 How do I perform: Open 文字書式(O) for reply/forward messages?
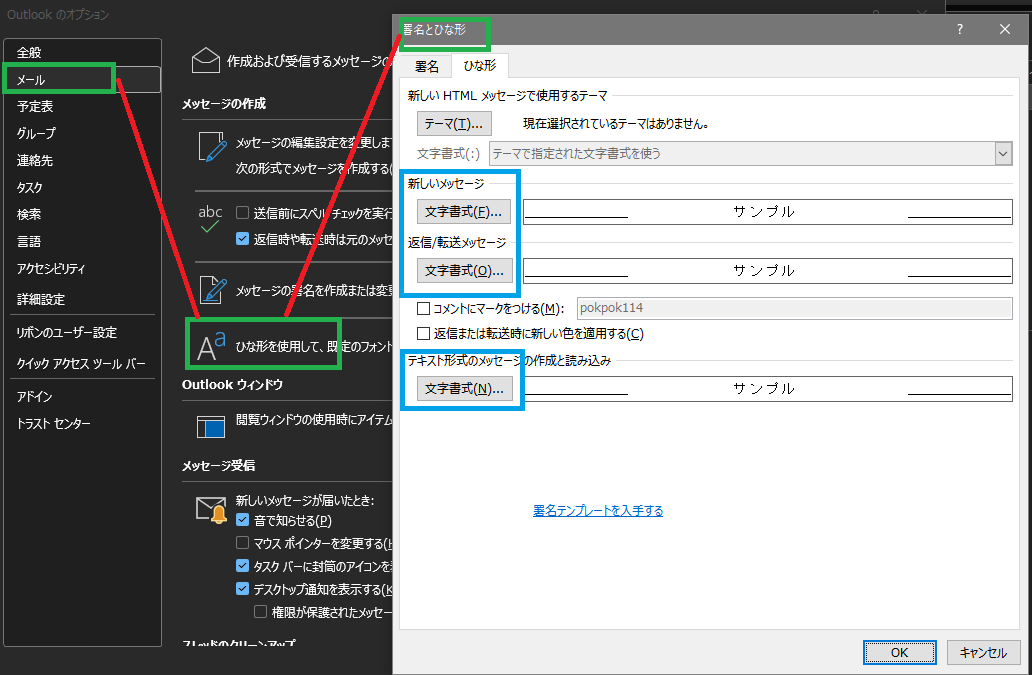[465, 270]
